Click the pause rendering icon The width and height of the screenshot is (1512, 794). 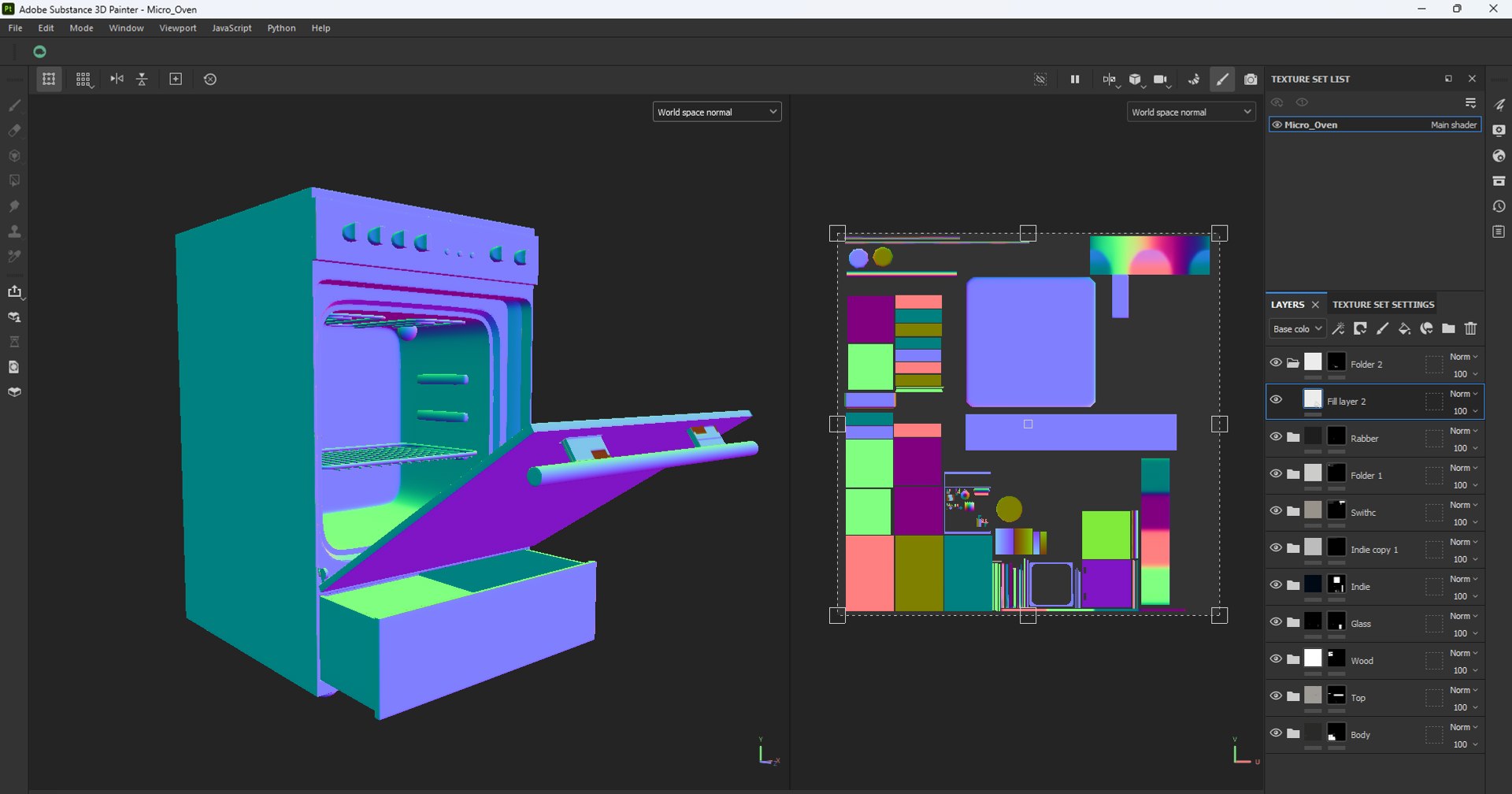pyautogui.click(x=1075, y=79)
